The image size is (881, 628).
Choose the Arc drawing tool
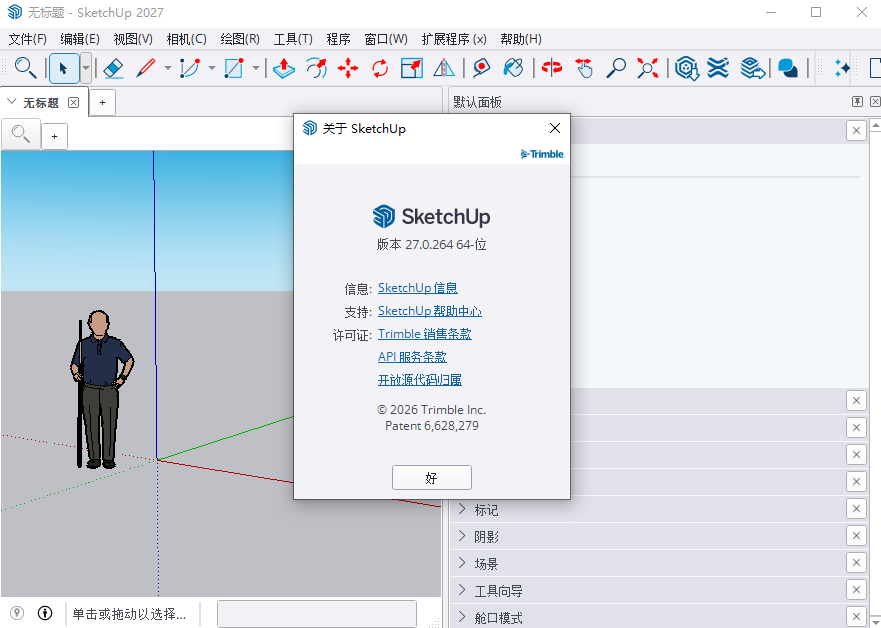pyautogui.click(x=190, y=69)
